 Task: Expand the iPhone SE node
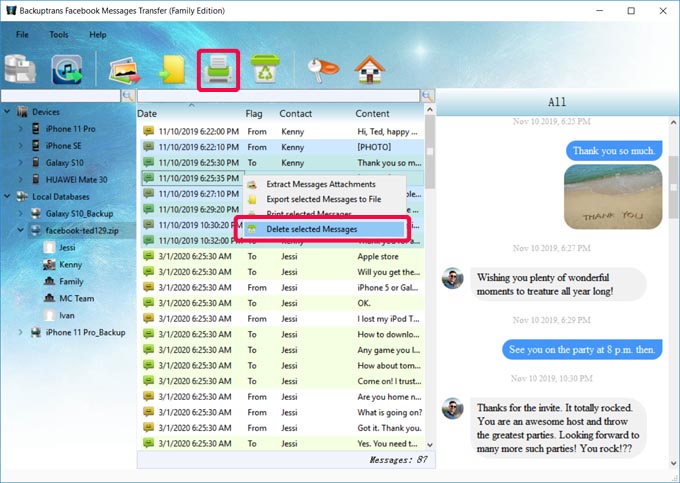20,146
